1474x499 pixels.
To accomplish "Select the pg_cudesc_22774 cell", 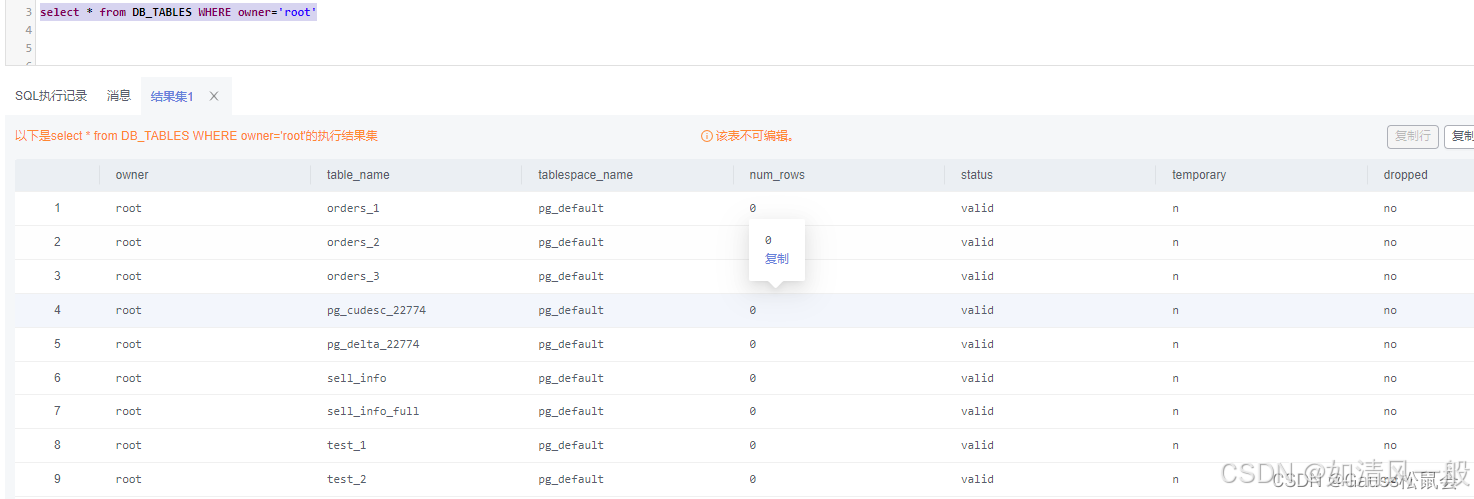I will tap(376, 311).
